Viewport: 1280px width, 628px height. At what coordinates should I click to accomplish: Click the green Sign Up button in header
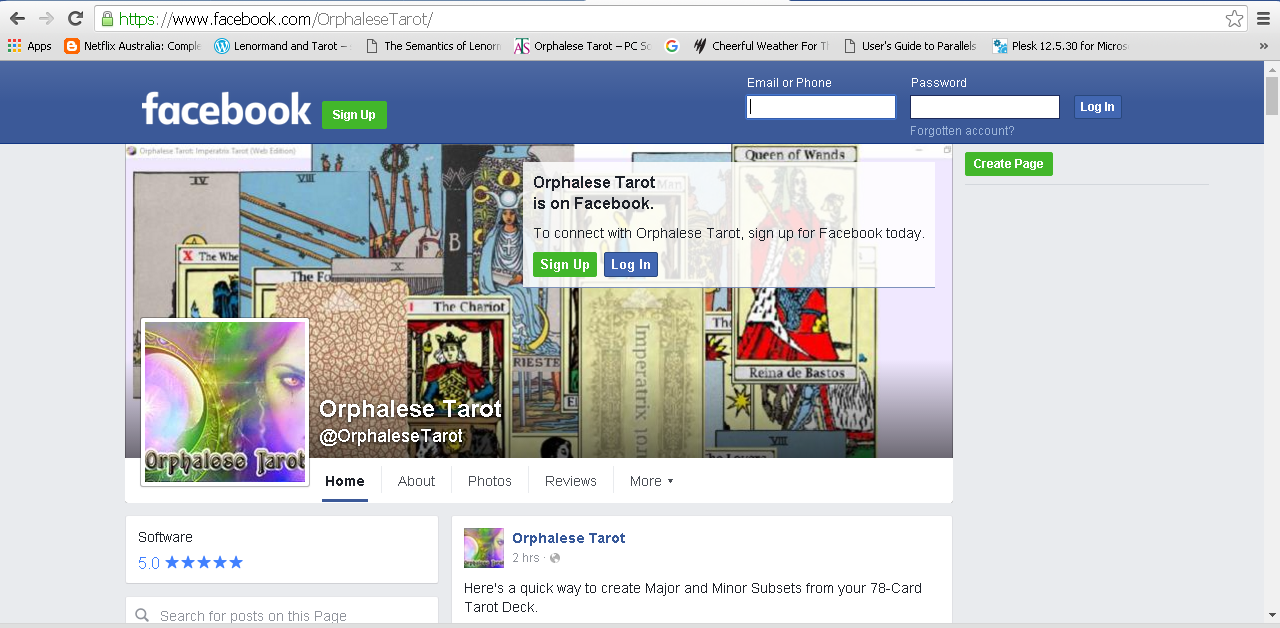354,115
